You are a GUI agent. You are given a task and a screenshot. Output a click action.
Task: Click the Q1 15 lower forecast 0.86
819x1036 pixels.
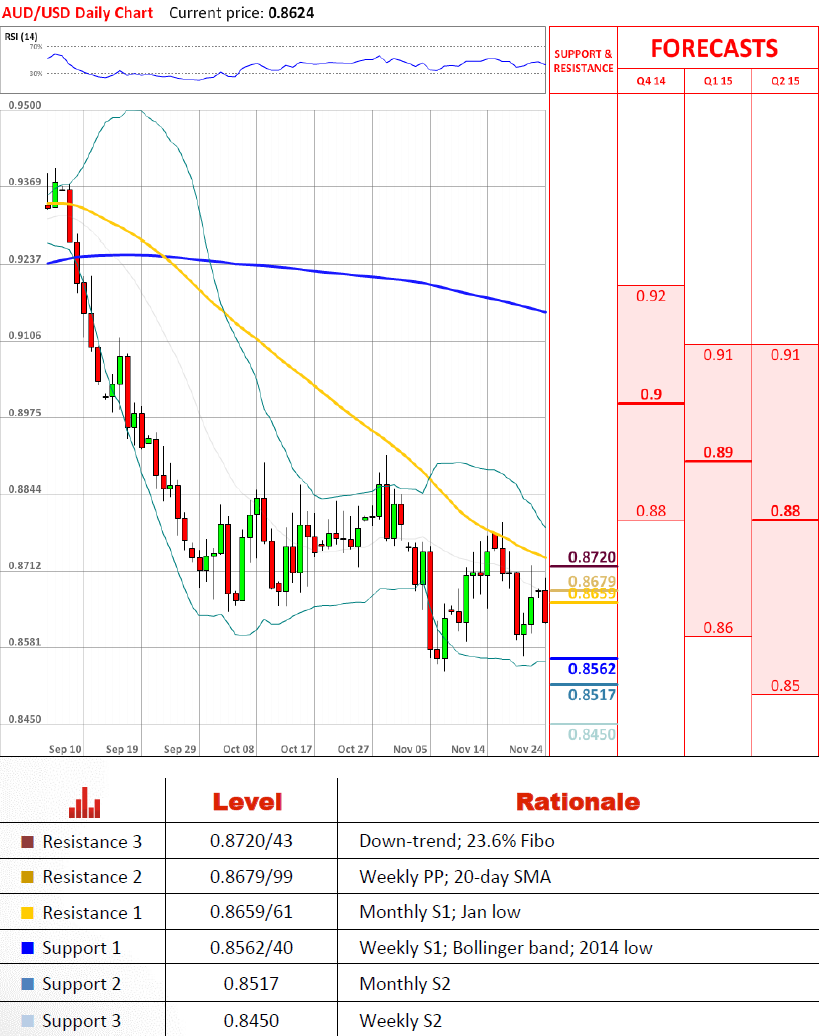718,628
